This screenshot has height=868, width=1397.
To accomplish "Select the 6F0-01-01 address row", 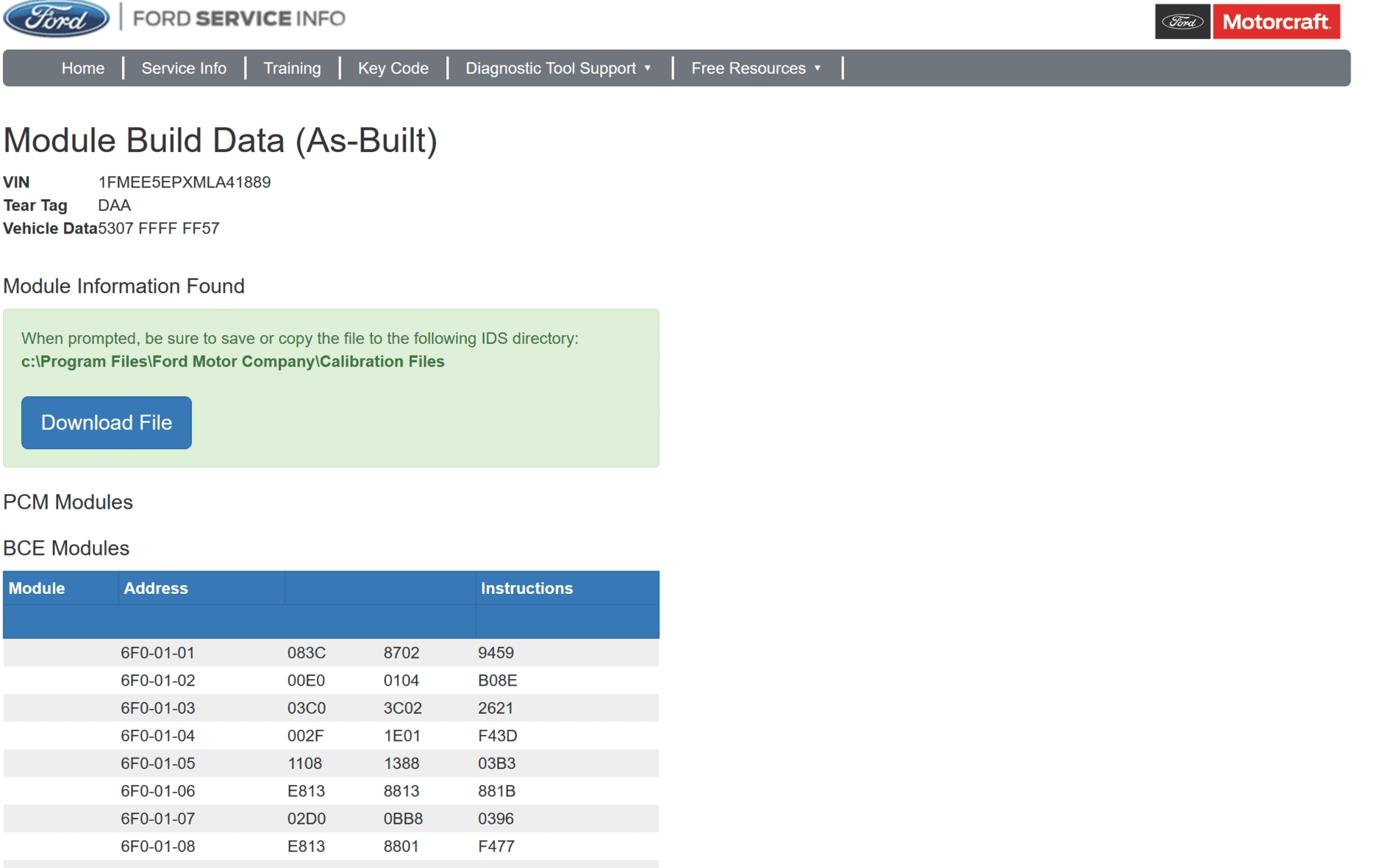I will 331,653.
